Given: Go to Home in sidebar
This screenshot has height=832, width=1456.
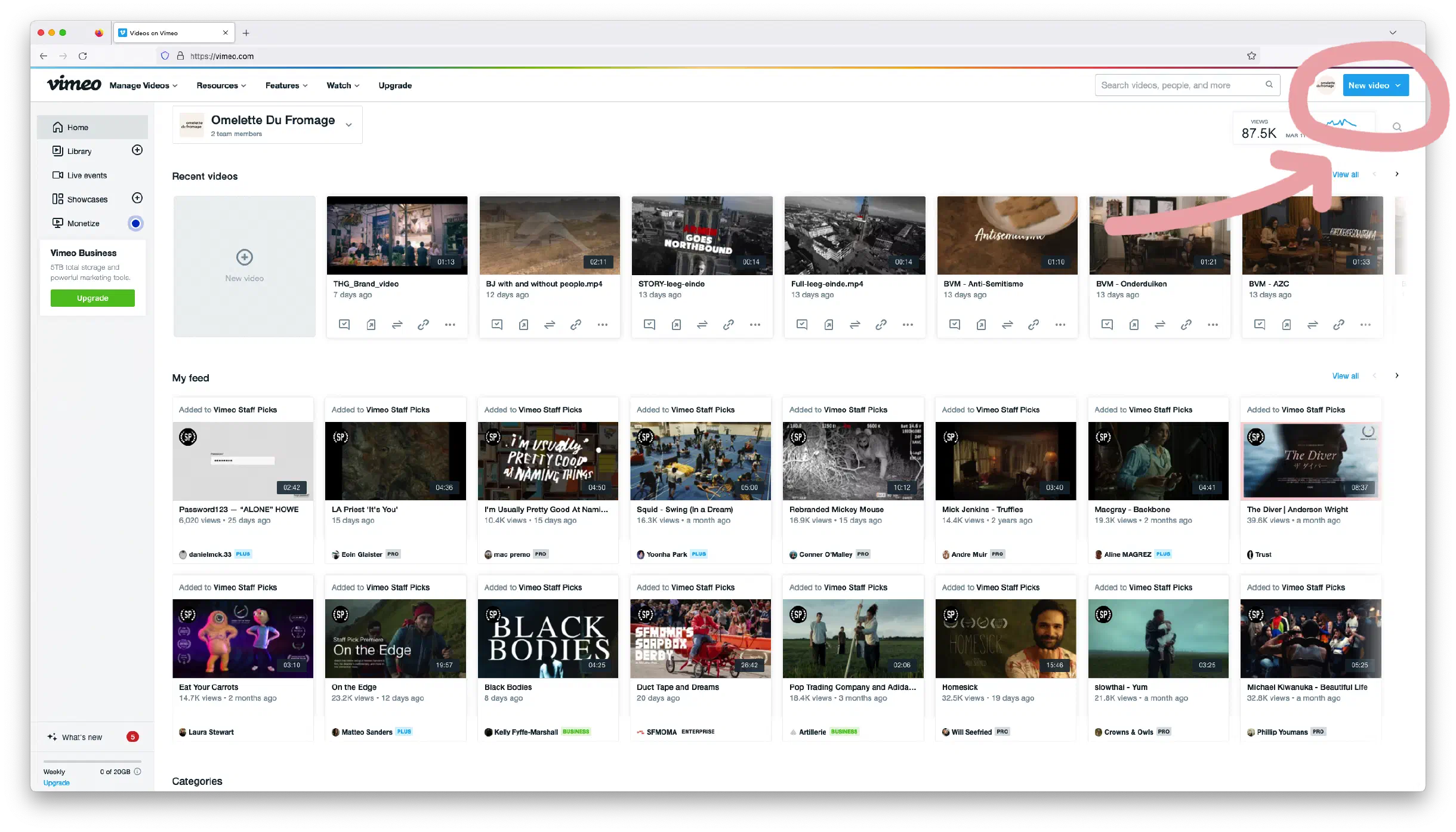Looking at the screenshot, I should click(x=92, y=127).
